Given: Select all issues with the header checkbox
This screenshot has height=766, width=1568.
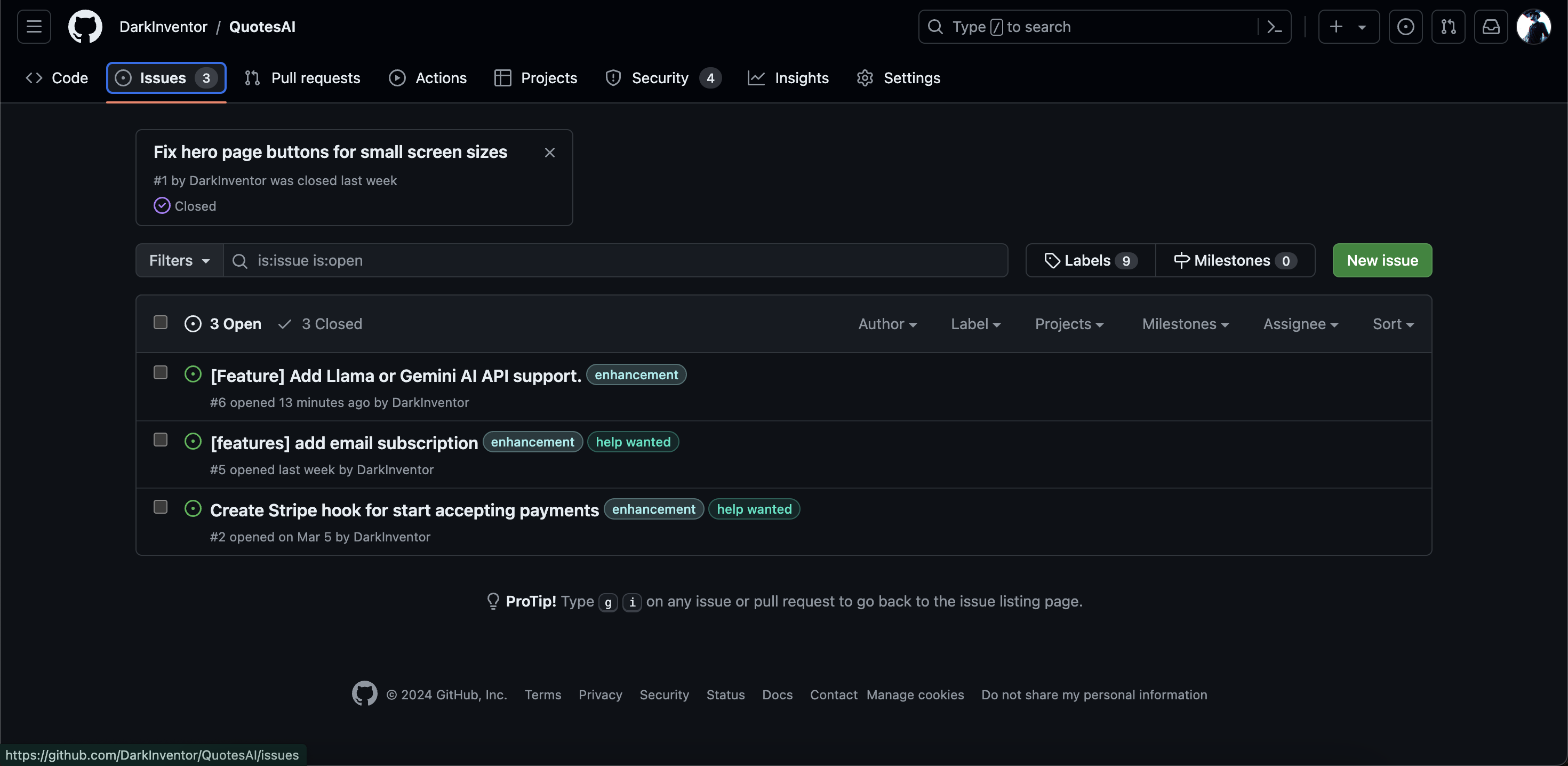Looking at the screenshot, I should click(160, 323).
